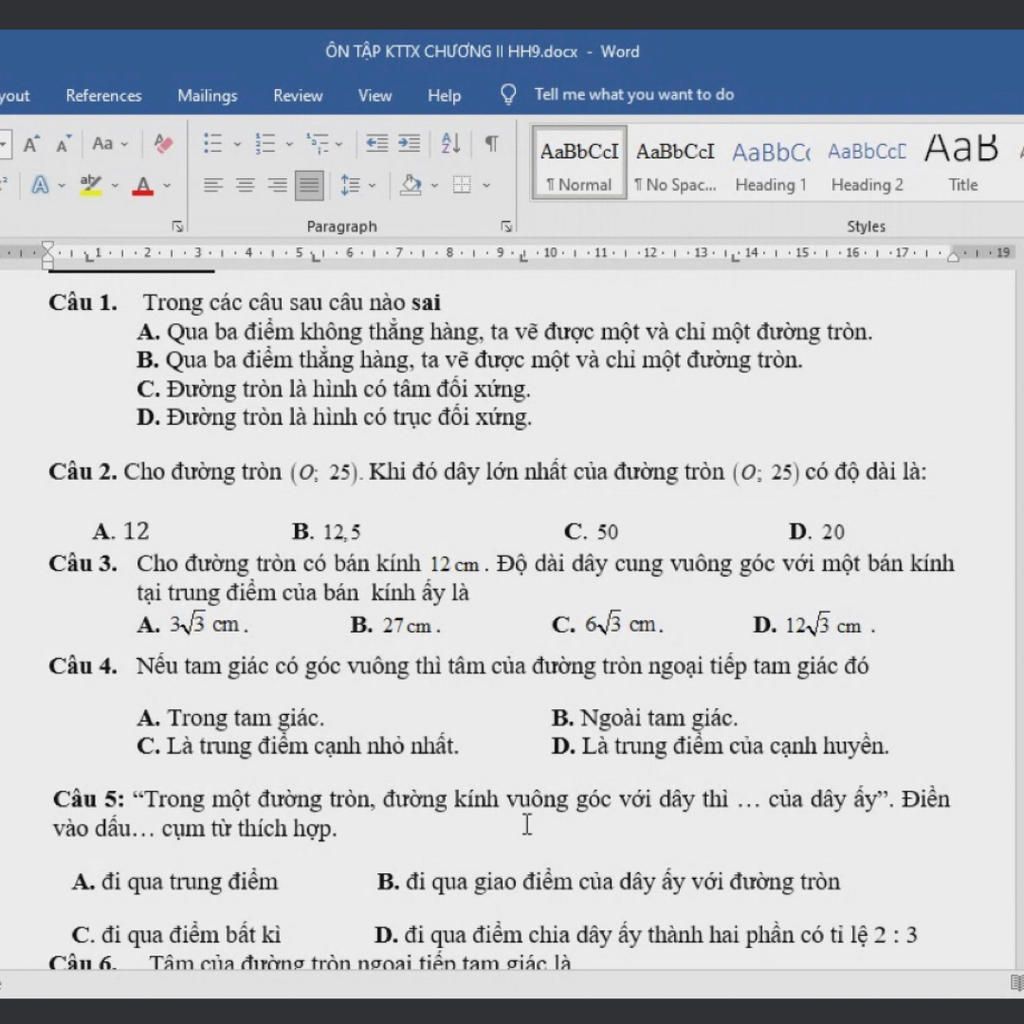This screenshot has height=1024, width=1024.
Task: Toggle Center paragraph alignment
Action: (x=245, y=185)
